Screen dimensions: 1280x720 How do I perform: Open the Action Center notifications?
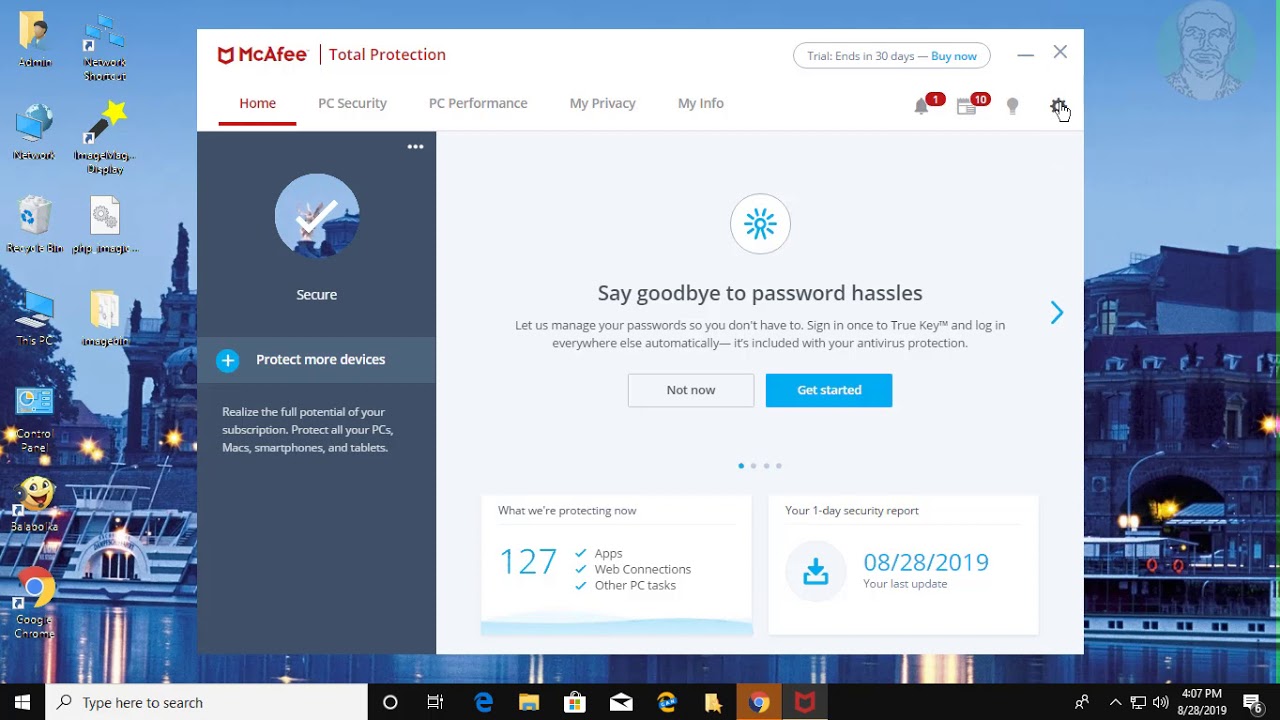coord(1252,702)
